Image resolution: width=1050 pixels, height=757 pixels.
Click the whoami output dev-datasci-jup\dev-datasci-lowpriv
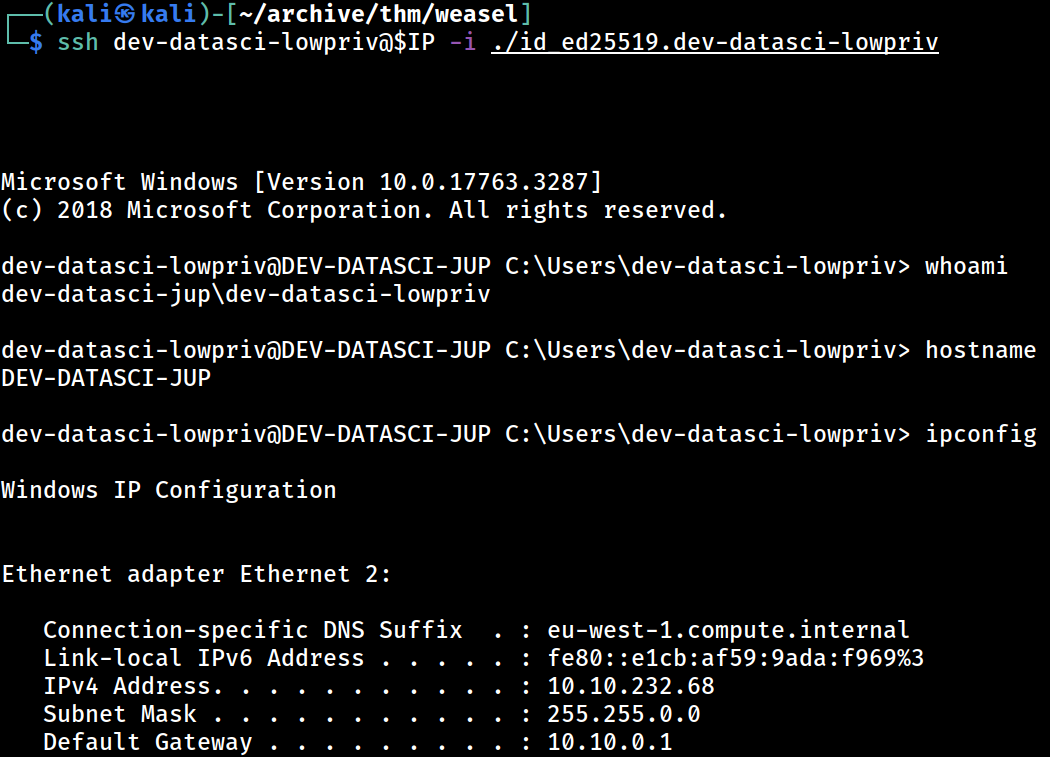point(246,294)
